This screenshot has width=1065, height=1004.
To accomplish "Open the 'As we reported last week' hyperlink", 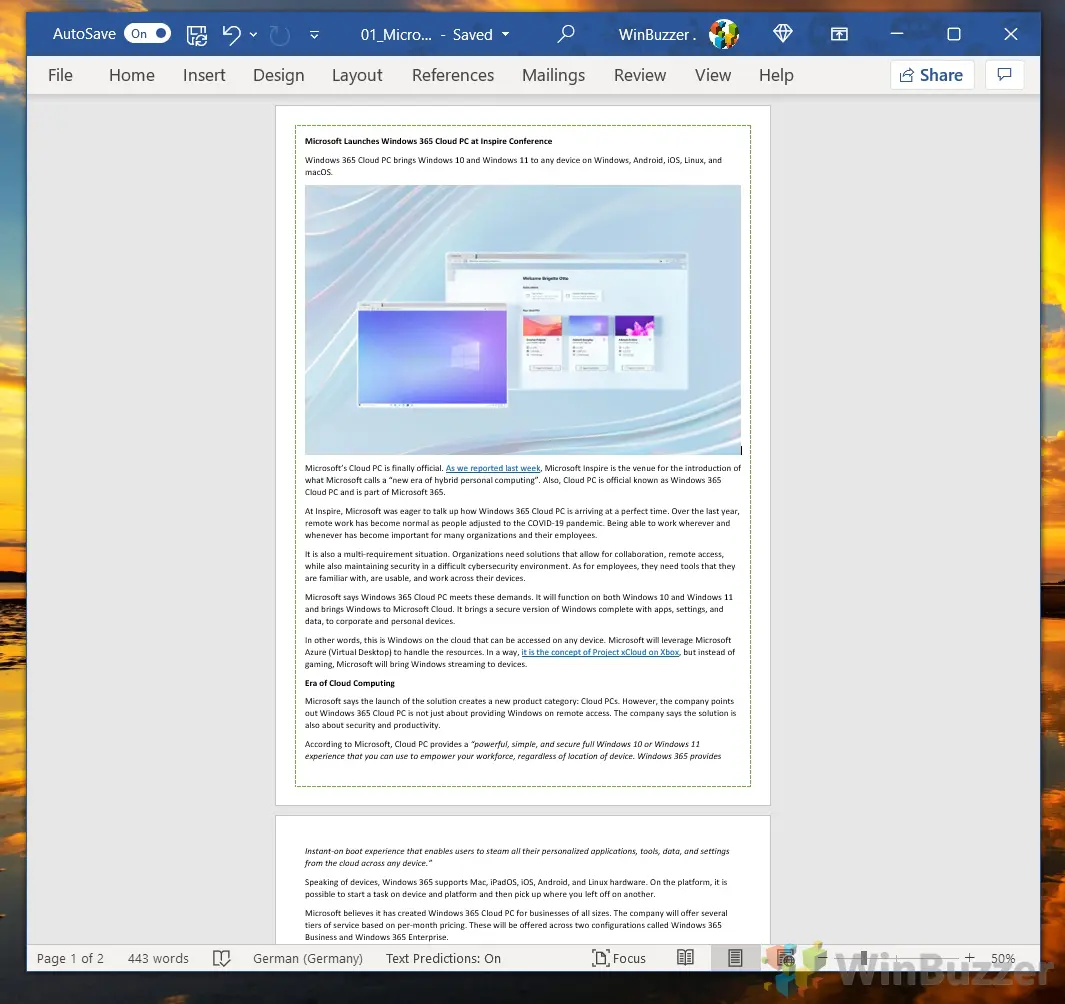I will [x=493, y=468].
